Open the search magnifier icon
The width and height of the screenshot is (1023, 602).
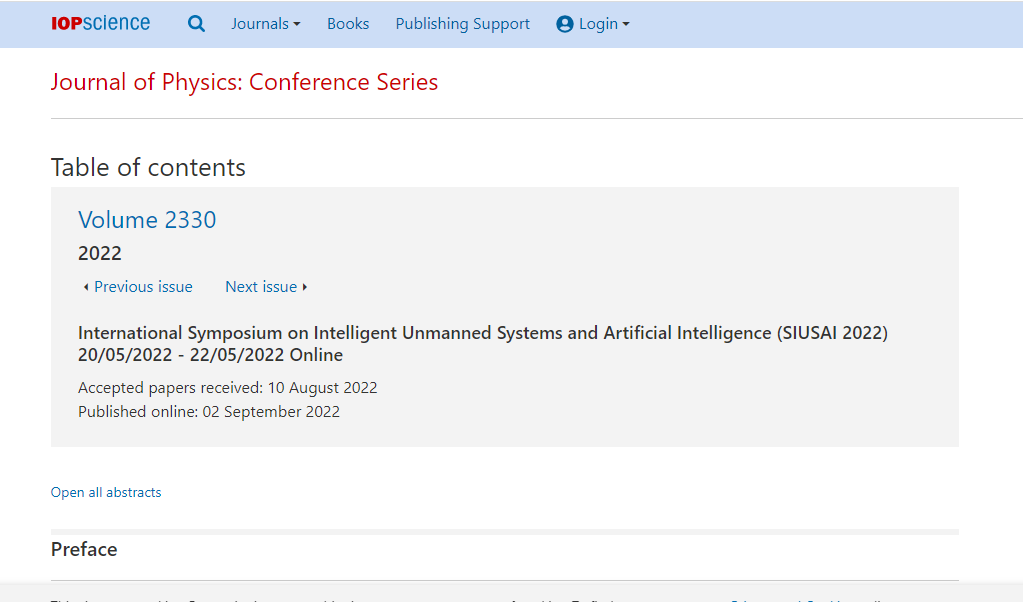coord(196,24)
